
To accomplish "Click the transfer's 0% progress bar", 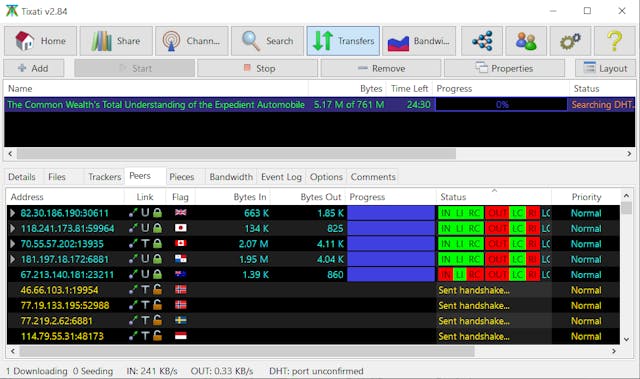I will (x=502, y=104).
